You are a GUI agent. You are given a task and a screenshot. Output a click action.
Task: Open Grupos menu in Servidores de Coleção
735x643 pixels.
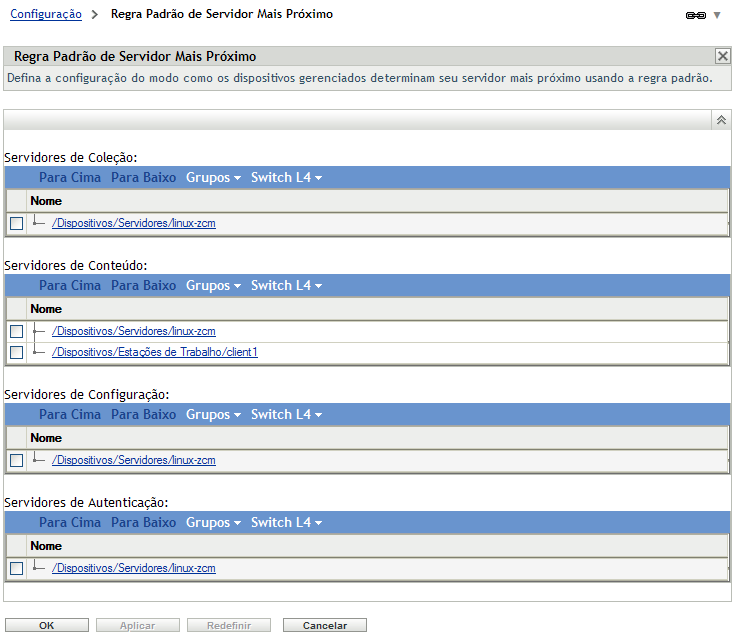213,178
